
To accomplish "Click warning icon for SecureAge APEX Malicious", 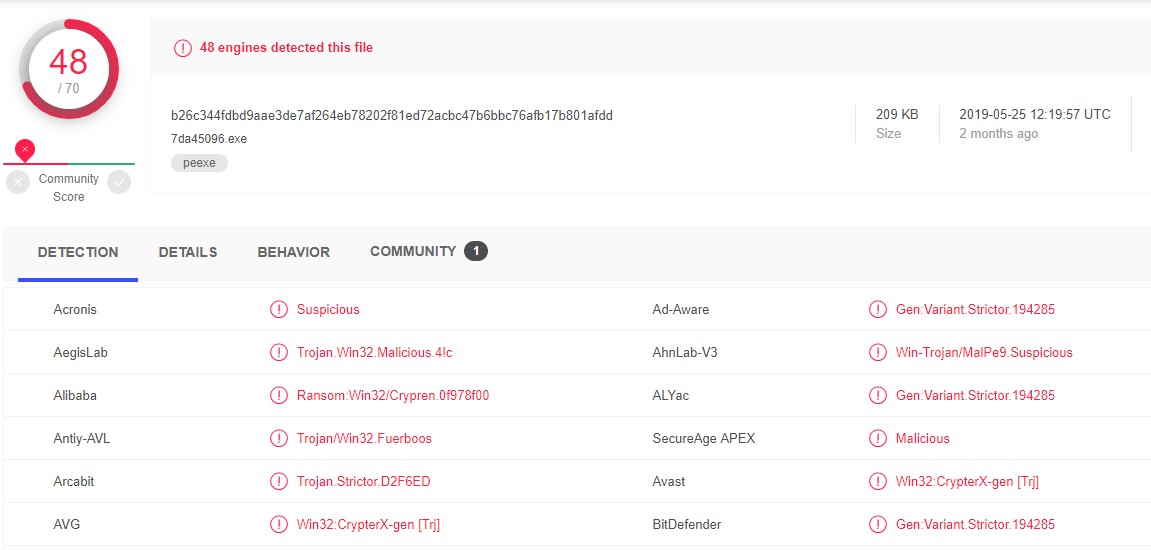I will click(878, 439).
